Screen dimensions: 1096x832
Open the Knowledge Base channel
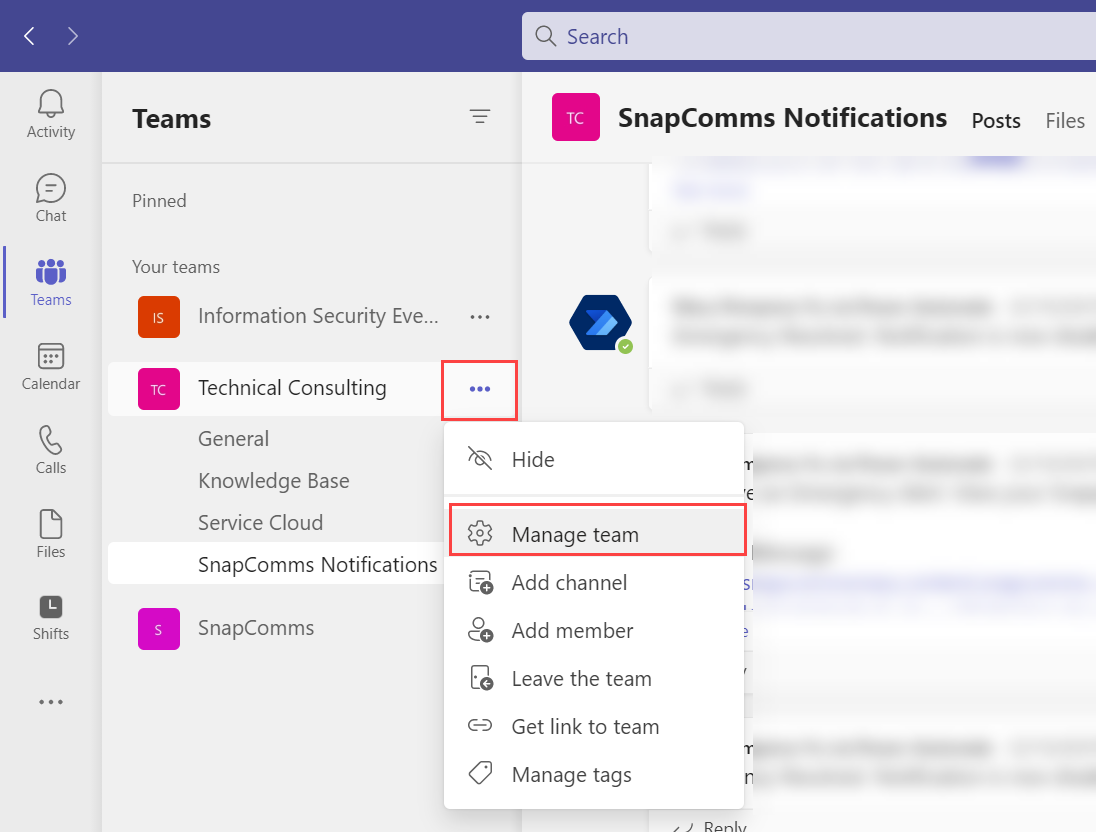coord(274,481)
